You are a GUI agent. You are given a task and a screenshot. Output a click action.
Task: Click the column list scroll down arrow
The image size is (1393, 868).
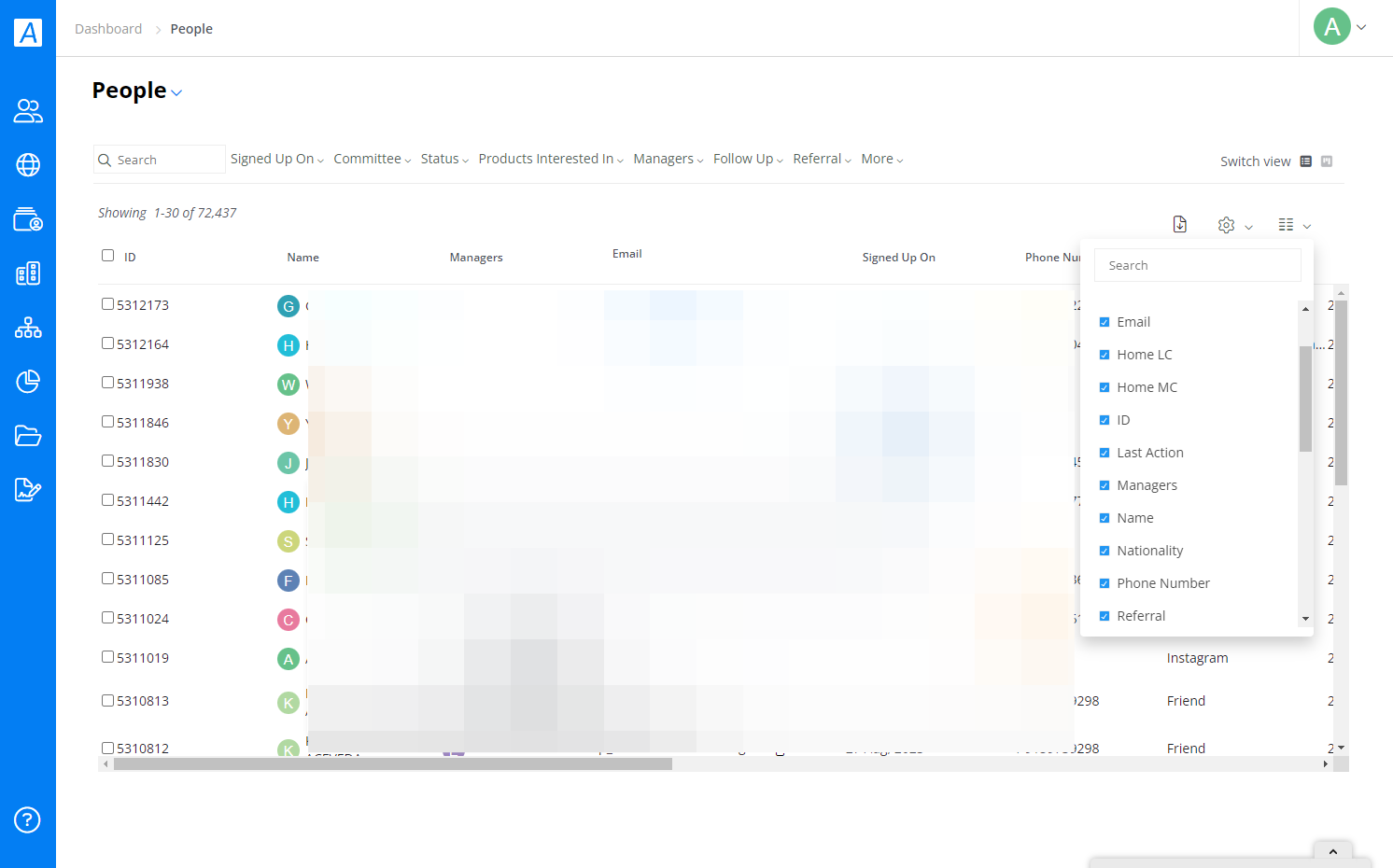pyautogui.click(x=1305, y=618)
